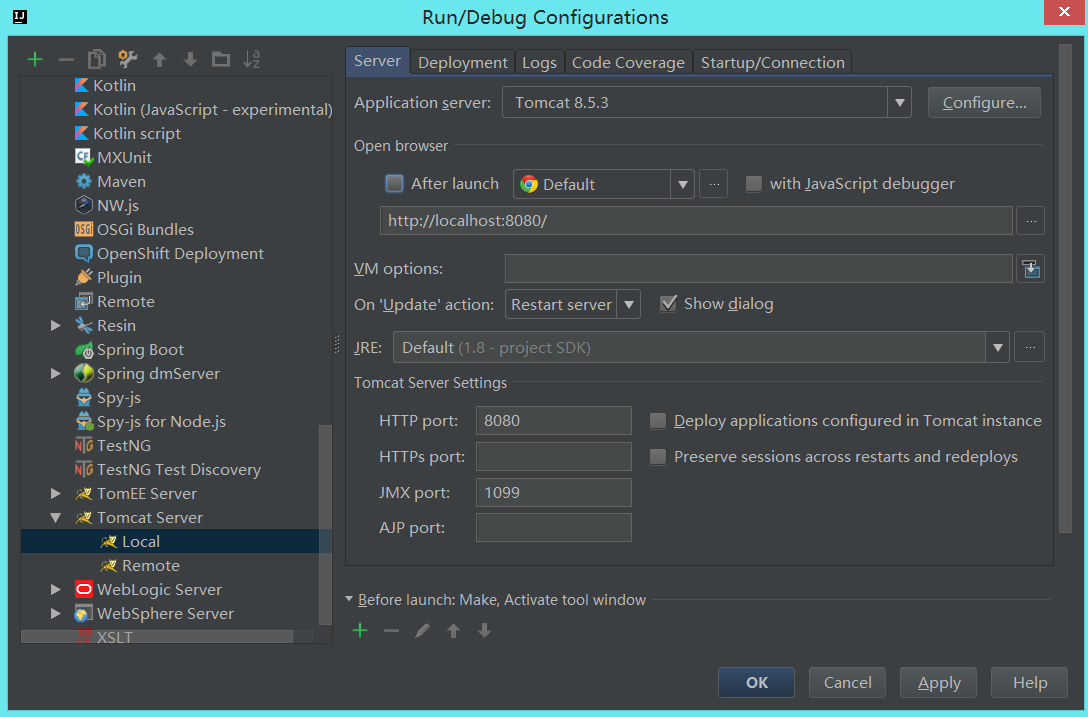Switch to Server tab
1088x717 pixels.
[x=377, y=61]
